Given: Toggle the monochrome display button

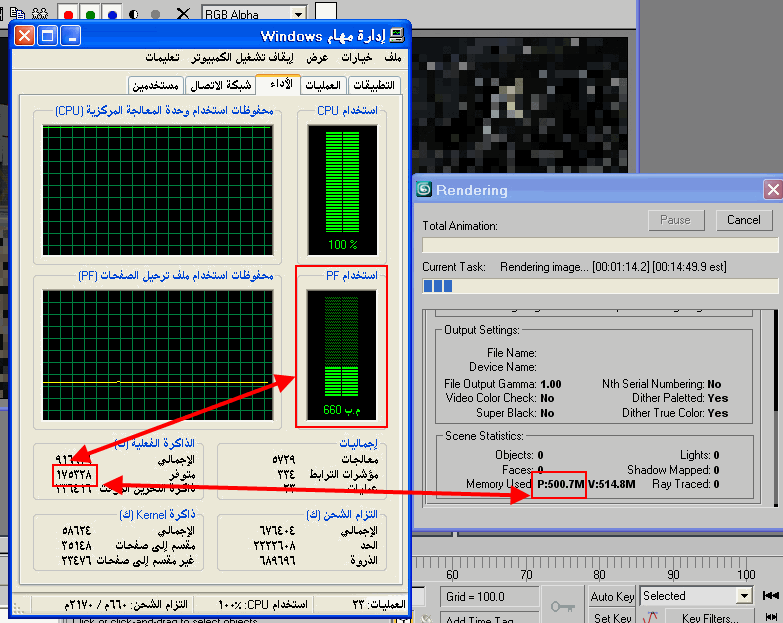Looking at the screenshot, I should pyautogui.click(x=155, y=13).
